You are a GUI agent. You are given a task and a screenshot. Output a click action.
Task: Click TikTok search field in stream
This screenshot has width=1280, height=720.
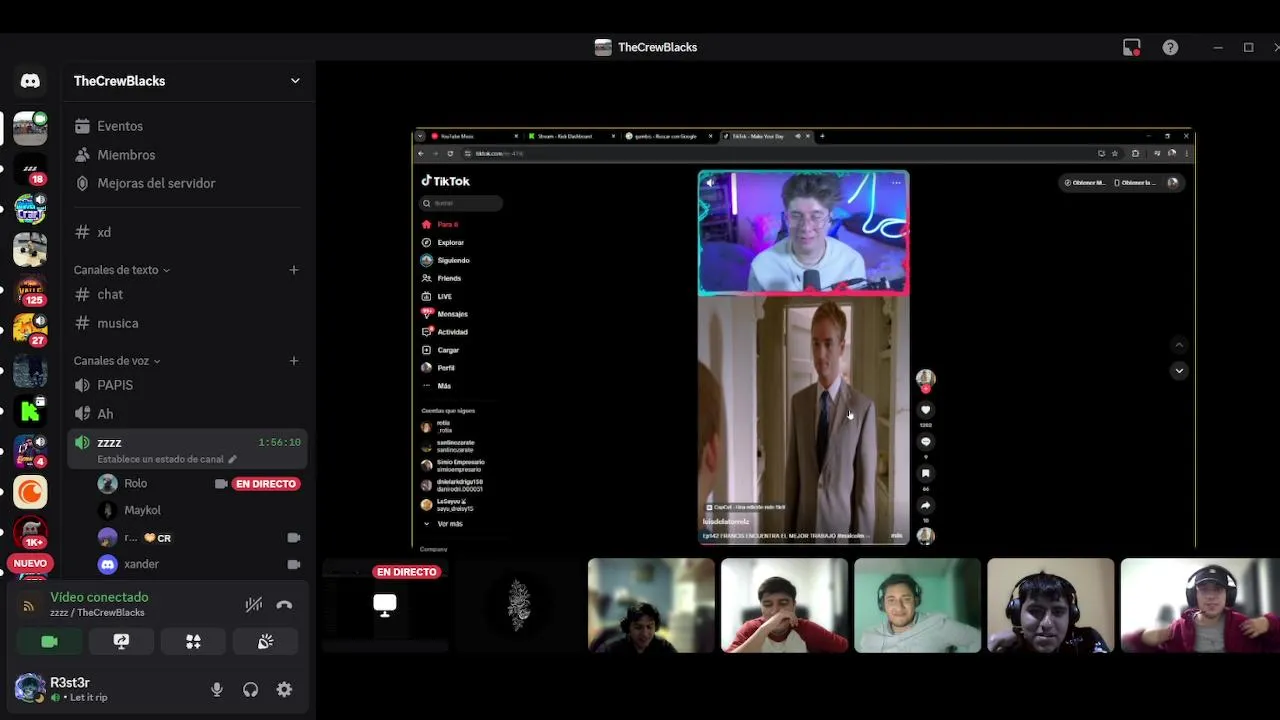tap(461, 203)
